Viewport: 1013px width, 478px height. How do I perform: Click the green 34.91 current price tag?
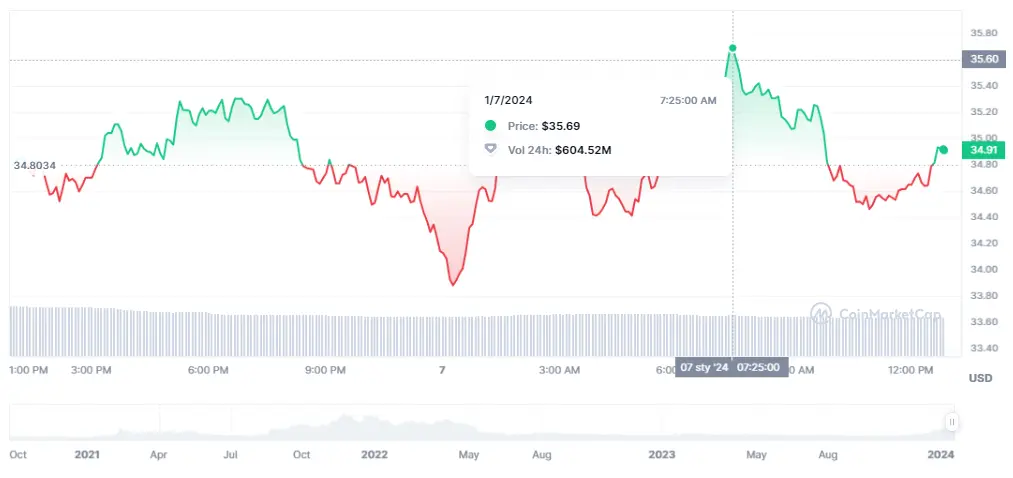coord(980,150)
